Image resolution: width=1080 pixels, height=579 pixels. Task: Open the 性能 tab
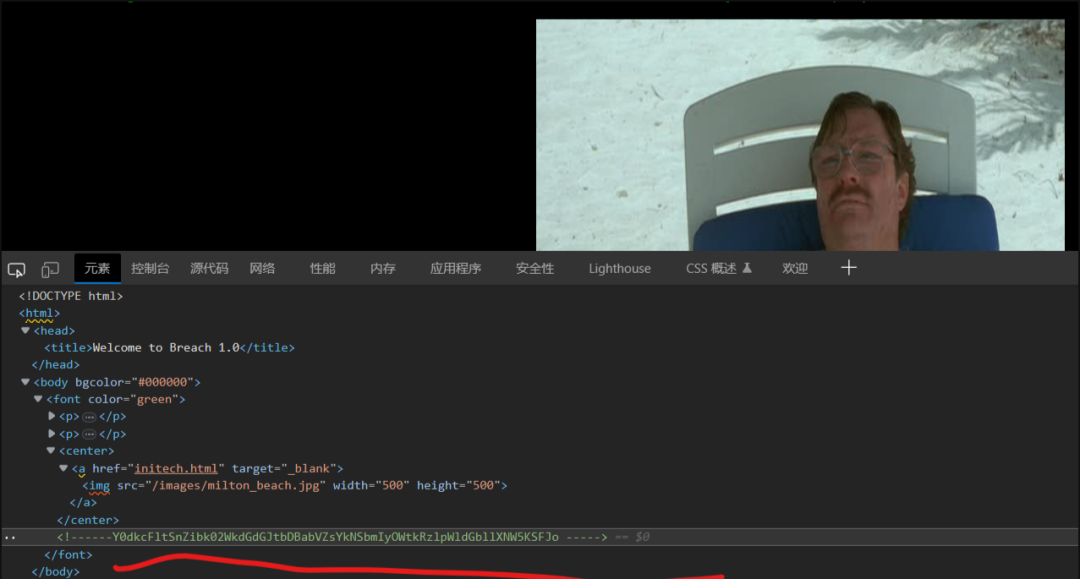pyautogui.click(x=322, y=269)
